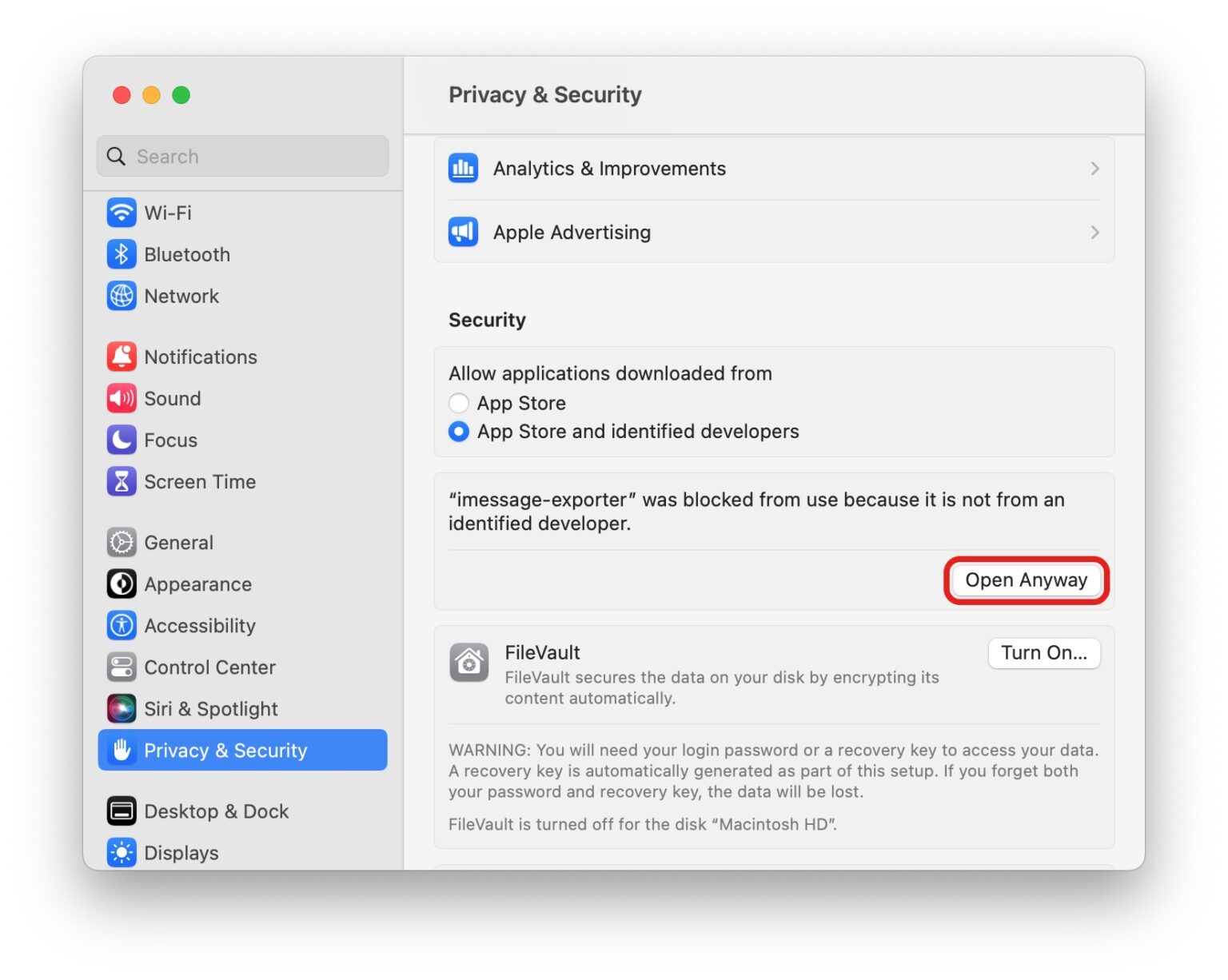
Task: Select App Store and identified developers option
Action: [459, 432]
